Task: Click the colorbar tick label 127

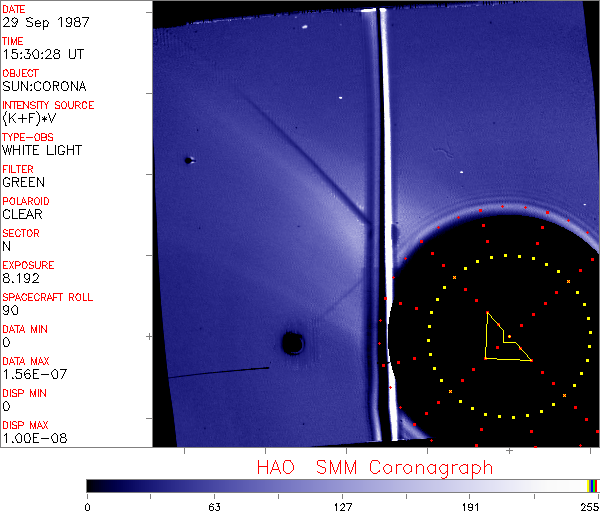Action: point(343,506)
